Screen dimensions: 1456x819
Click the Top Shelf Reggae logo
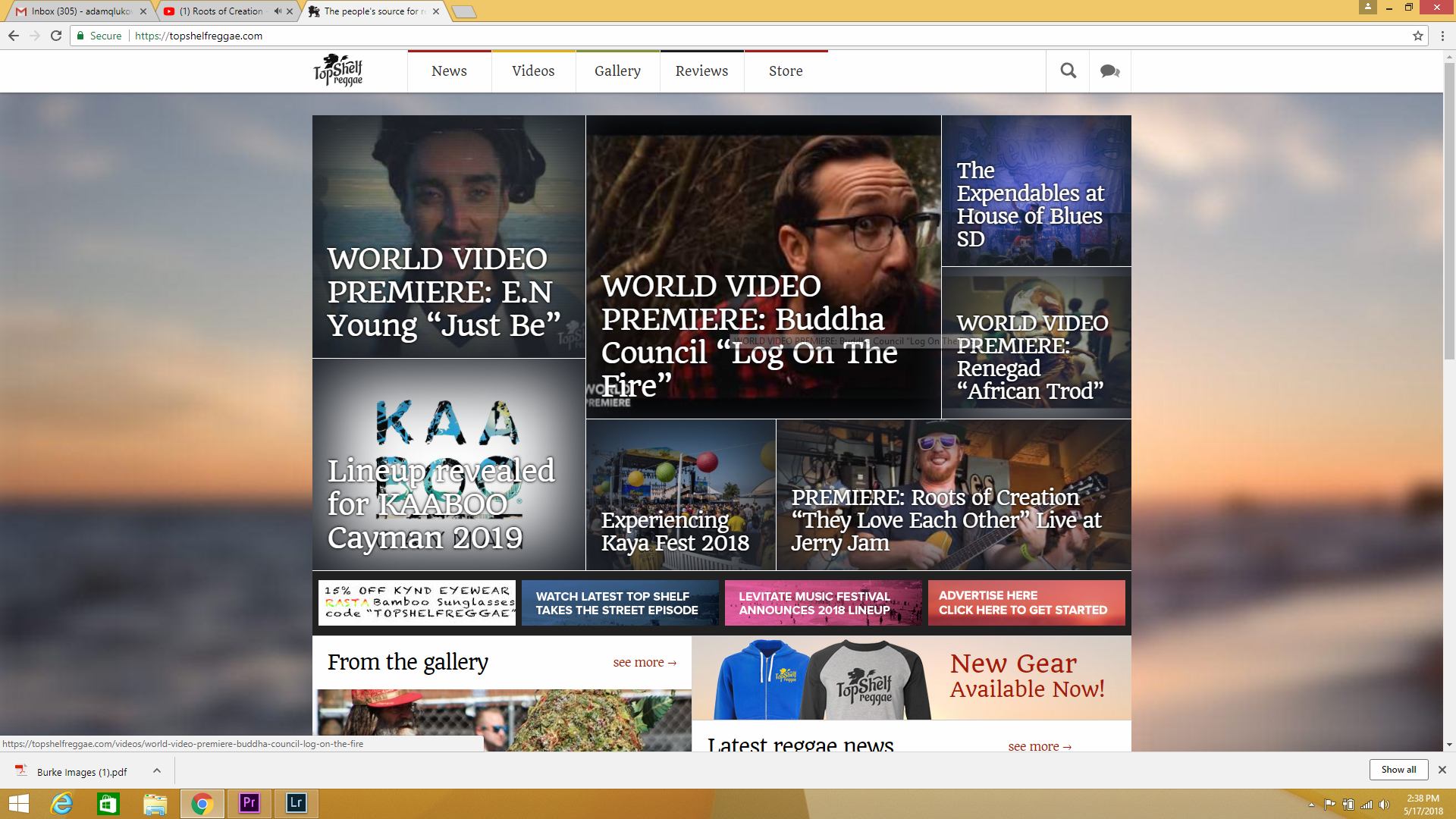pyautogui.click(x=338, y=71)
